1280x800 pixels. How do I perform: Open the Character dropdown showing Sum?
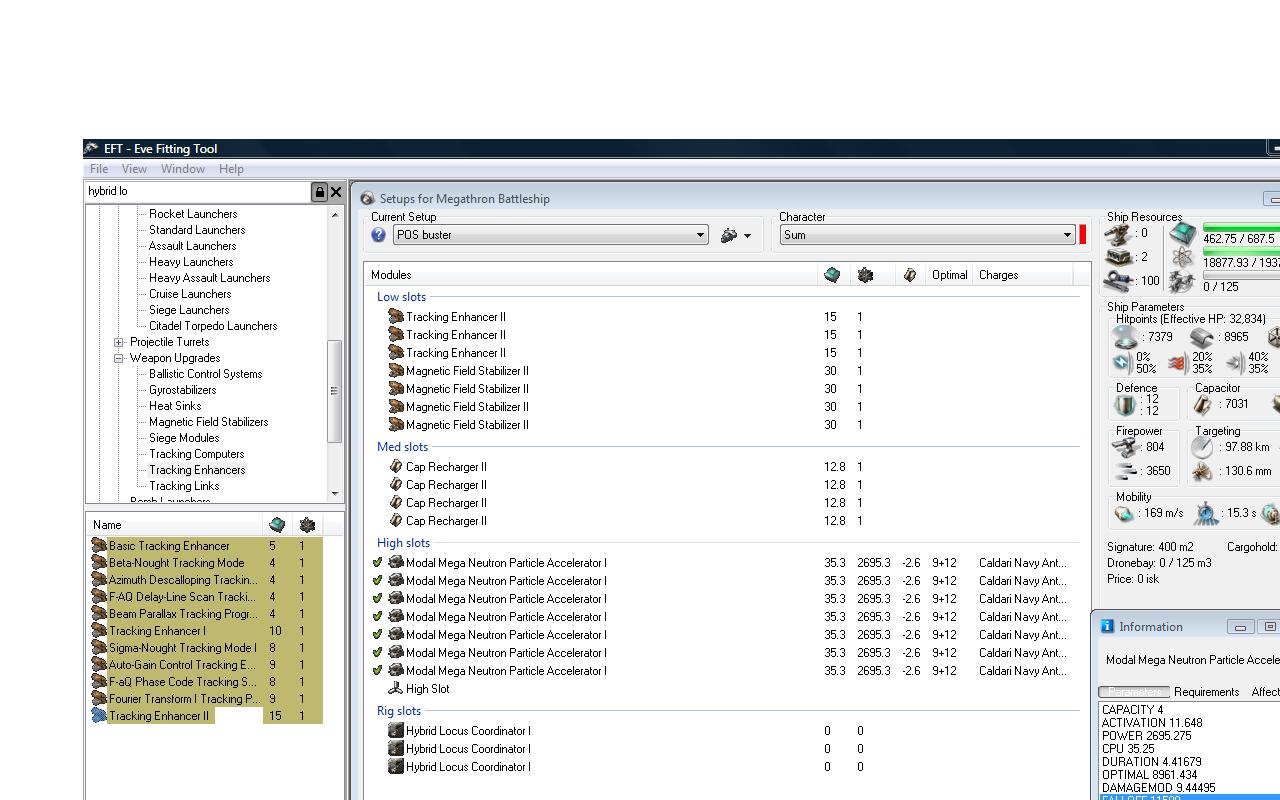tap(928, 235)
